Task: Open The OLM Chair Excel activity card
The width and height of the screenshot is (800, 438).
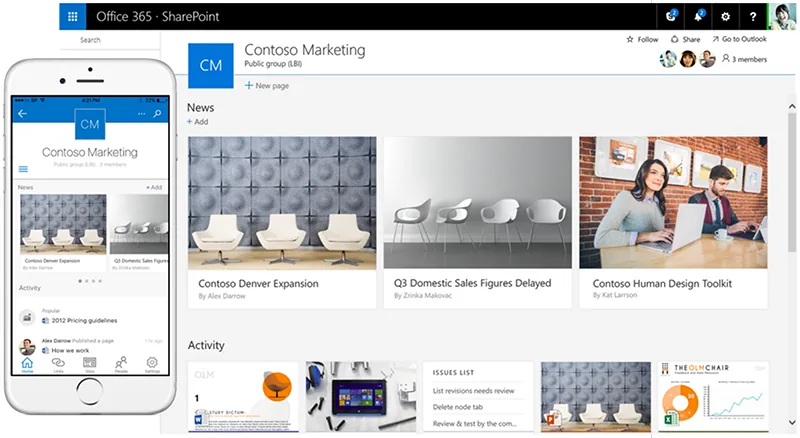Action: [713, 397]
